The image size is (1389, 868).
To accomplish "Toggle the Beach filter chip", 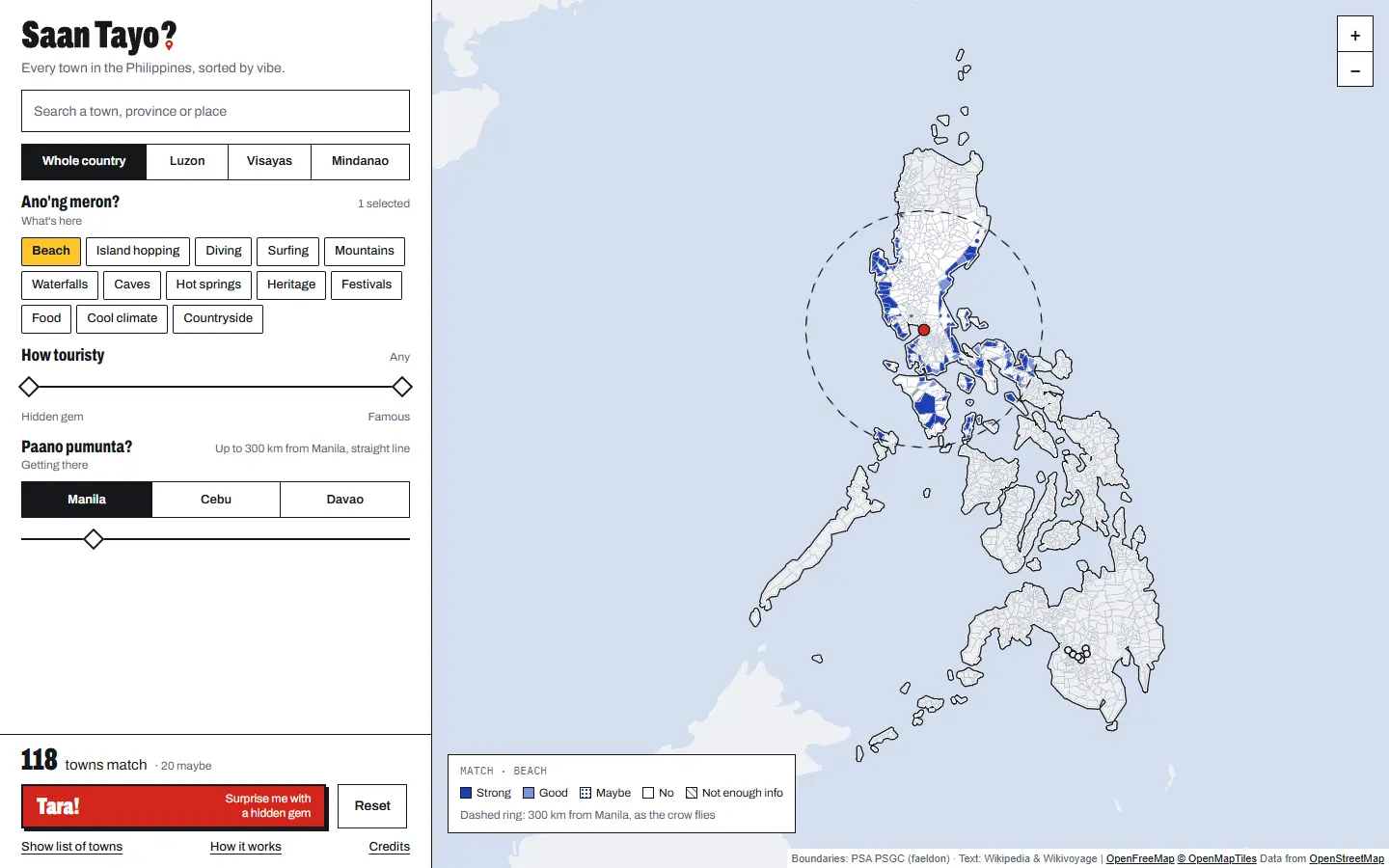I will tap(51, 251).
